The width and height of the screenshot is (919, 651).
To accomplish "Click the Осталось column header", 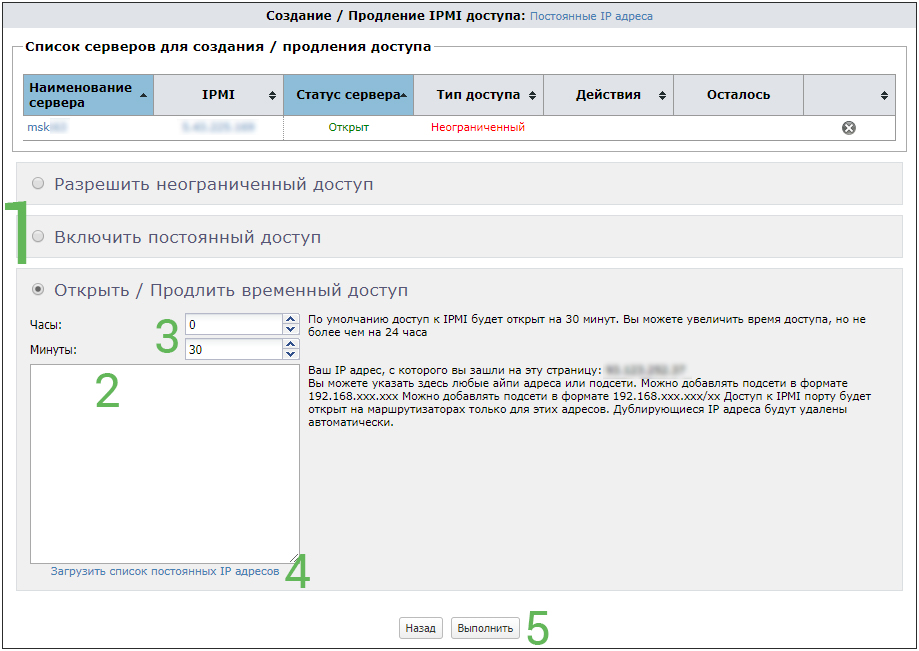I will [x=738, y=95].
